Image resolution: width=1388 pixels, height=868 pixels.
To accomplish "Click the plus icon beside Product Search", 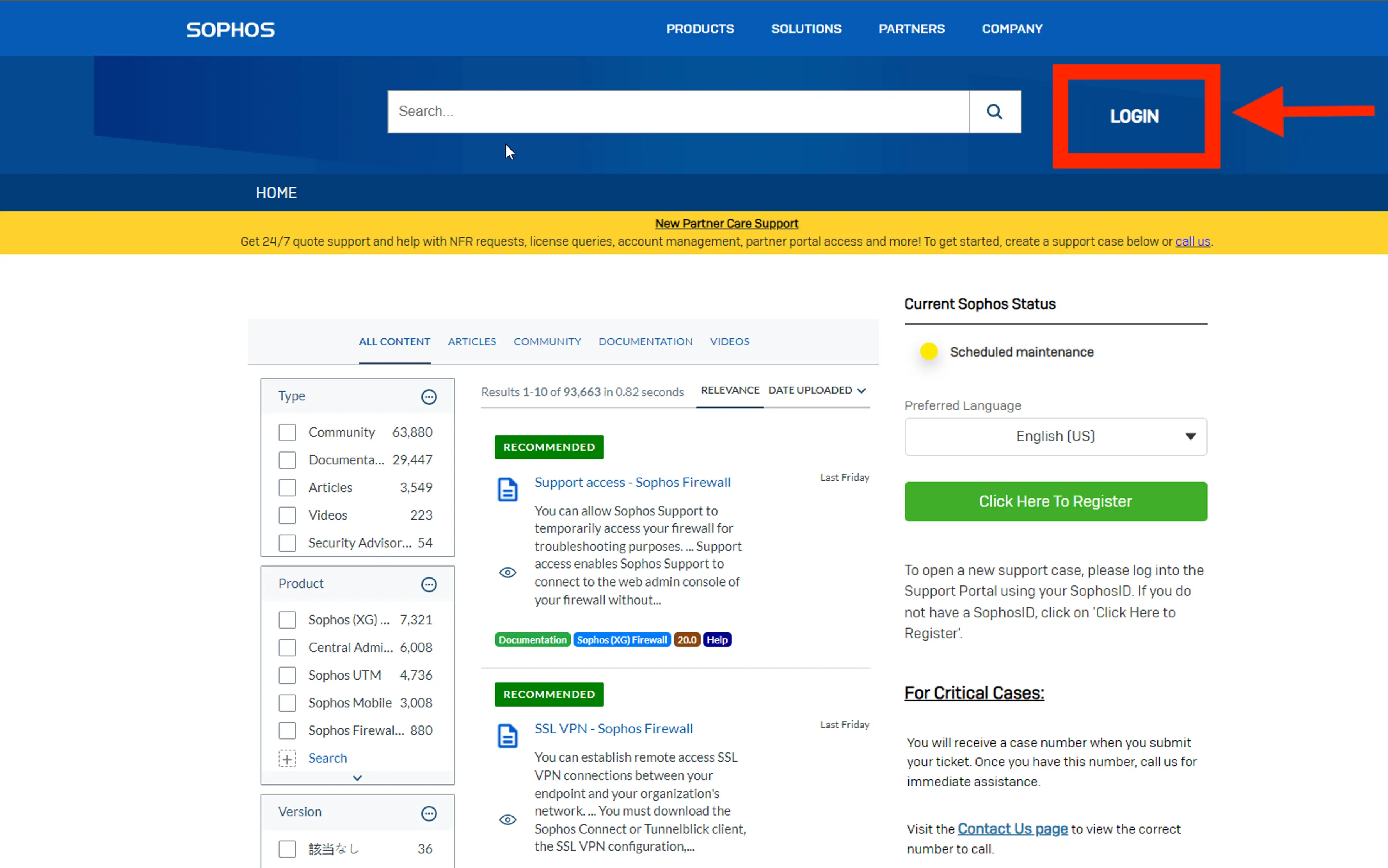I will [x=287, y=759].
